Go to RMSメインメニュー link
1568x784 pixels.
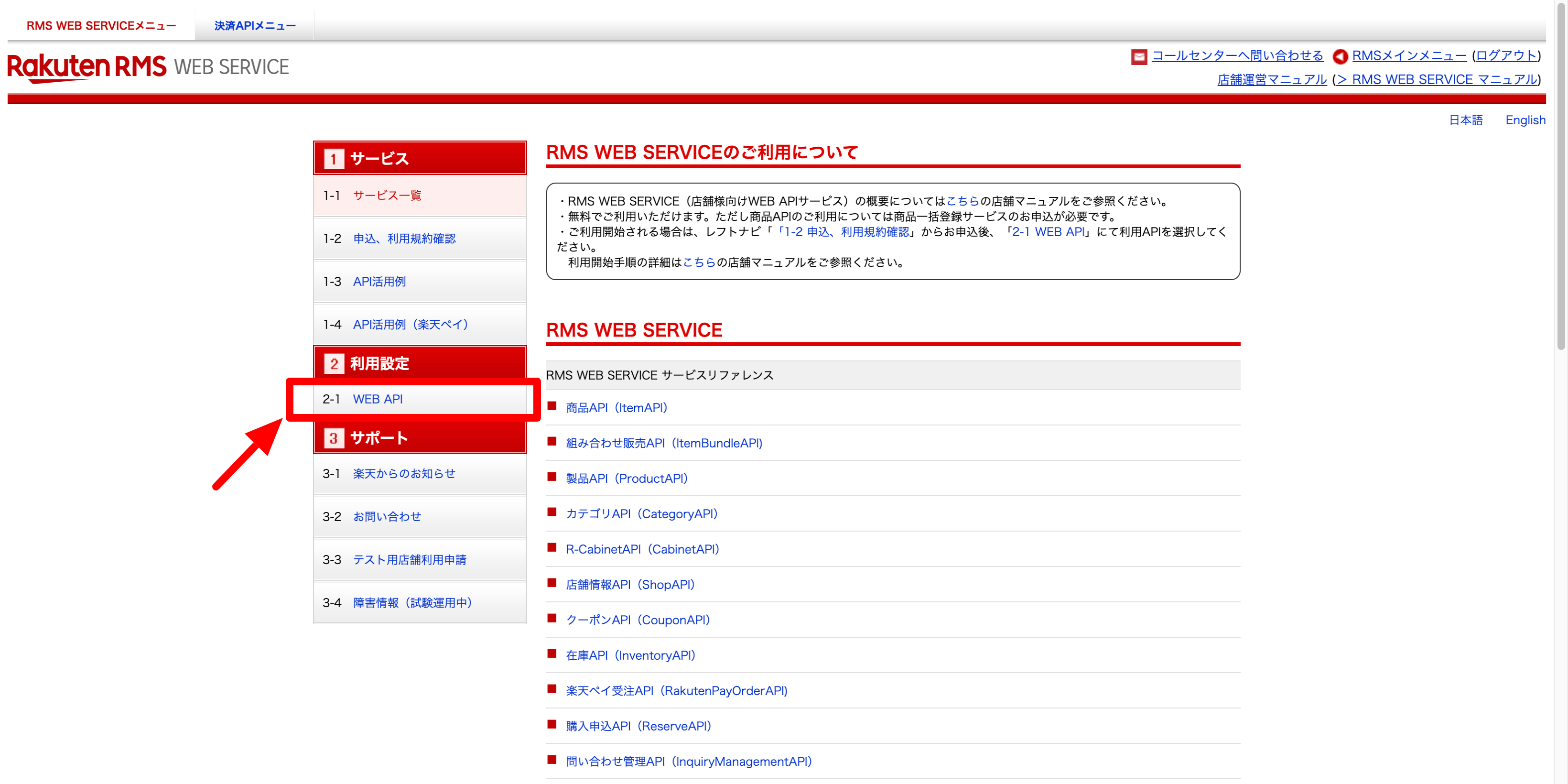[x=1409, y=55]
